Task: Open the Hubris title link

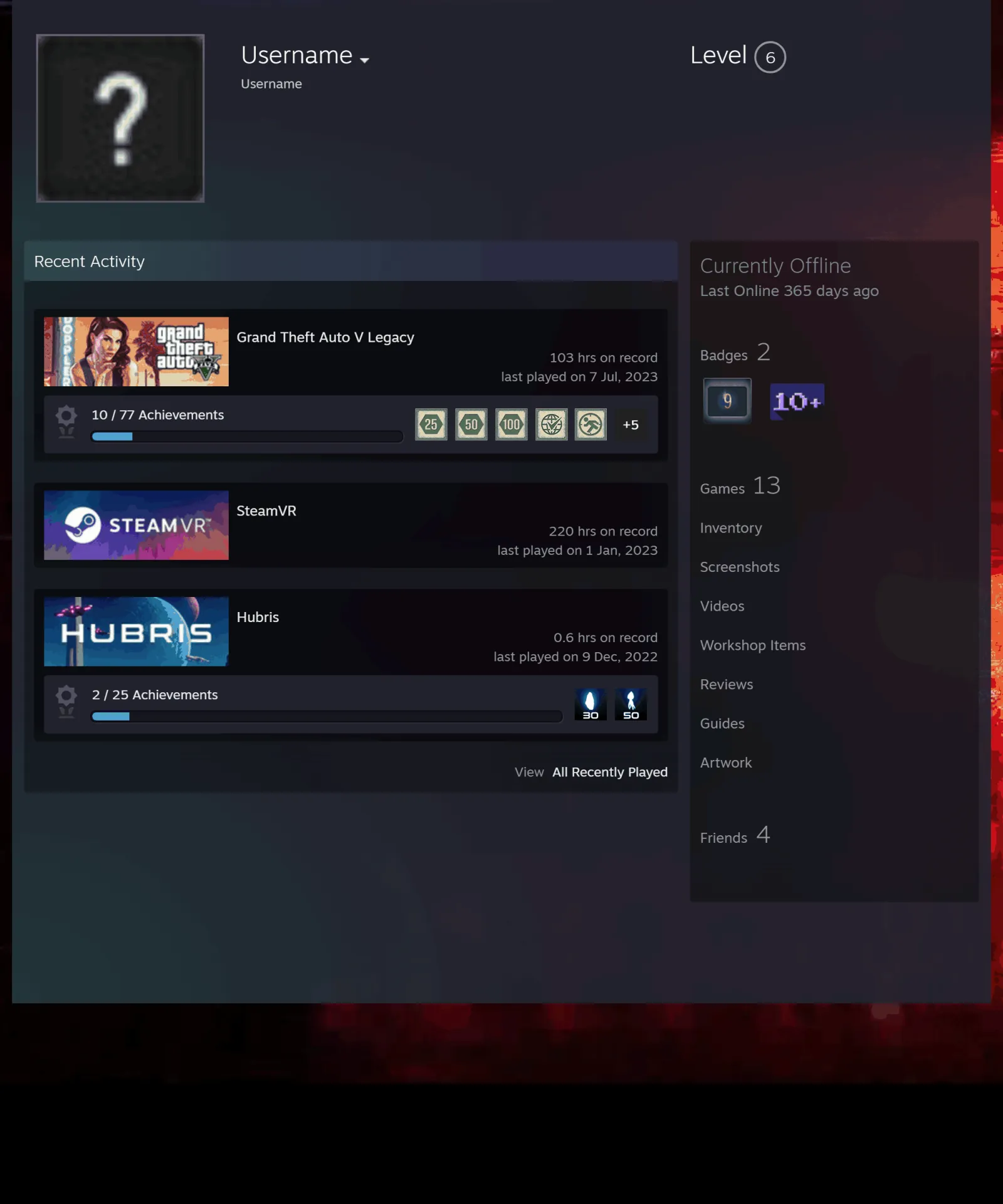Action: coord(258,617)
